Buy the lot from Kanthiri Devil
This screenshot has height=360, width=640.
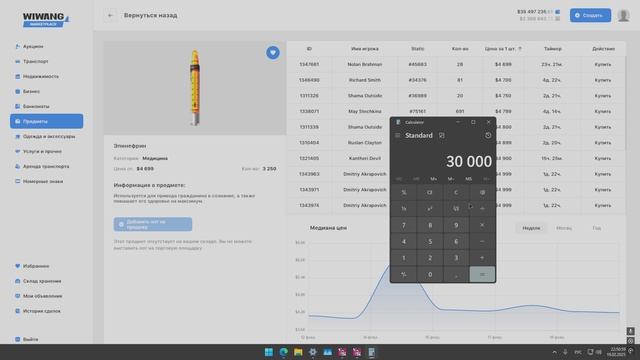point(602,158)
